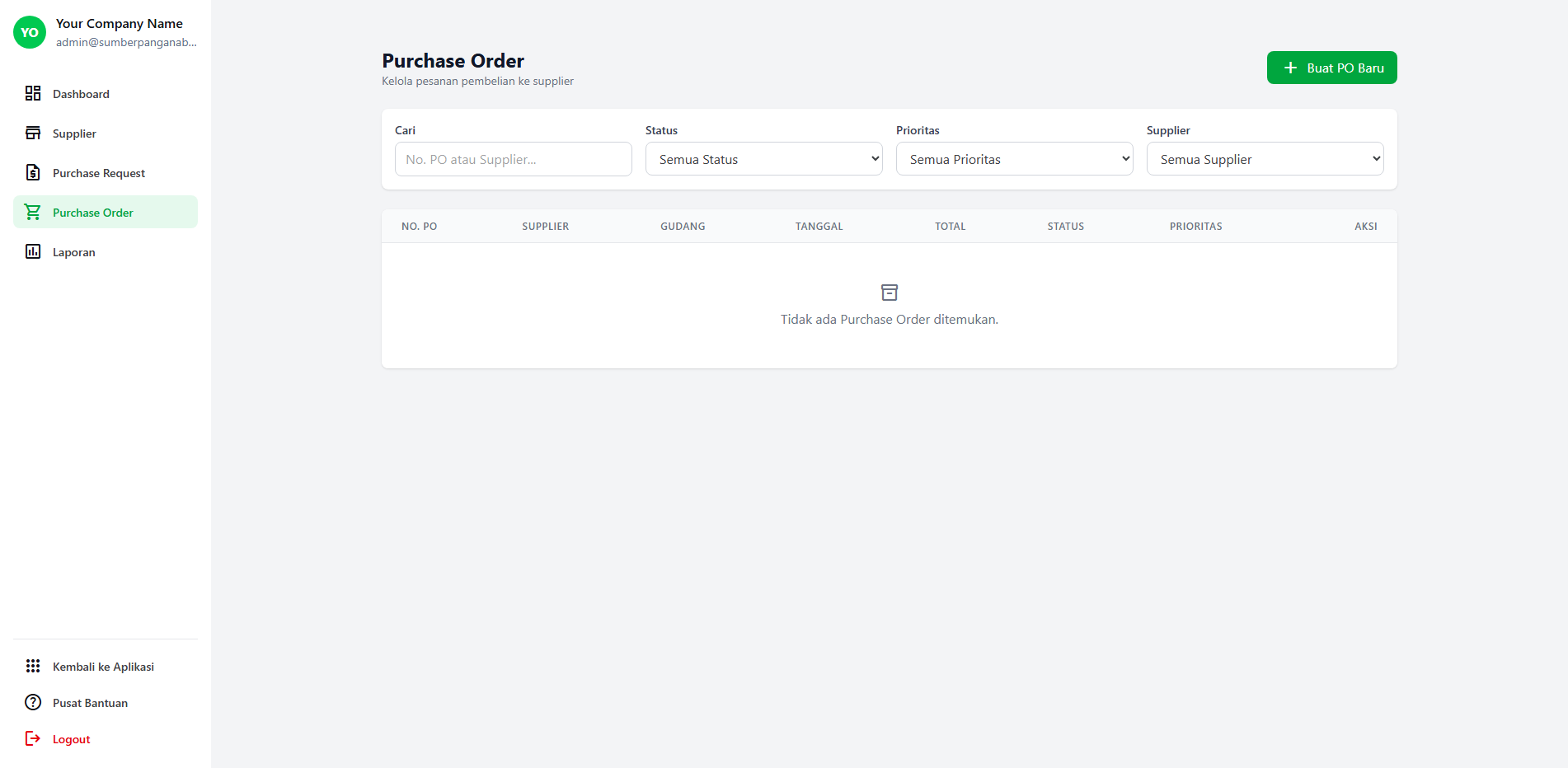1568x768 pixels.
Task: Click the Pusat Bantuan question mark icon
Action: [33, 702]
